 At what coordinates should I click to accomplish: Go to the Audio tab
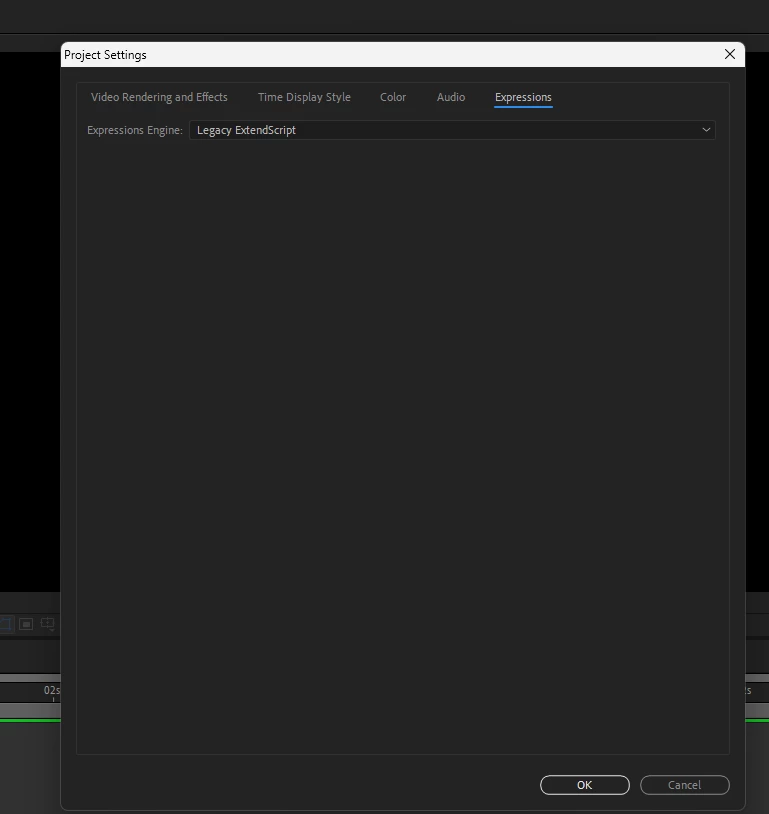451,97
